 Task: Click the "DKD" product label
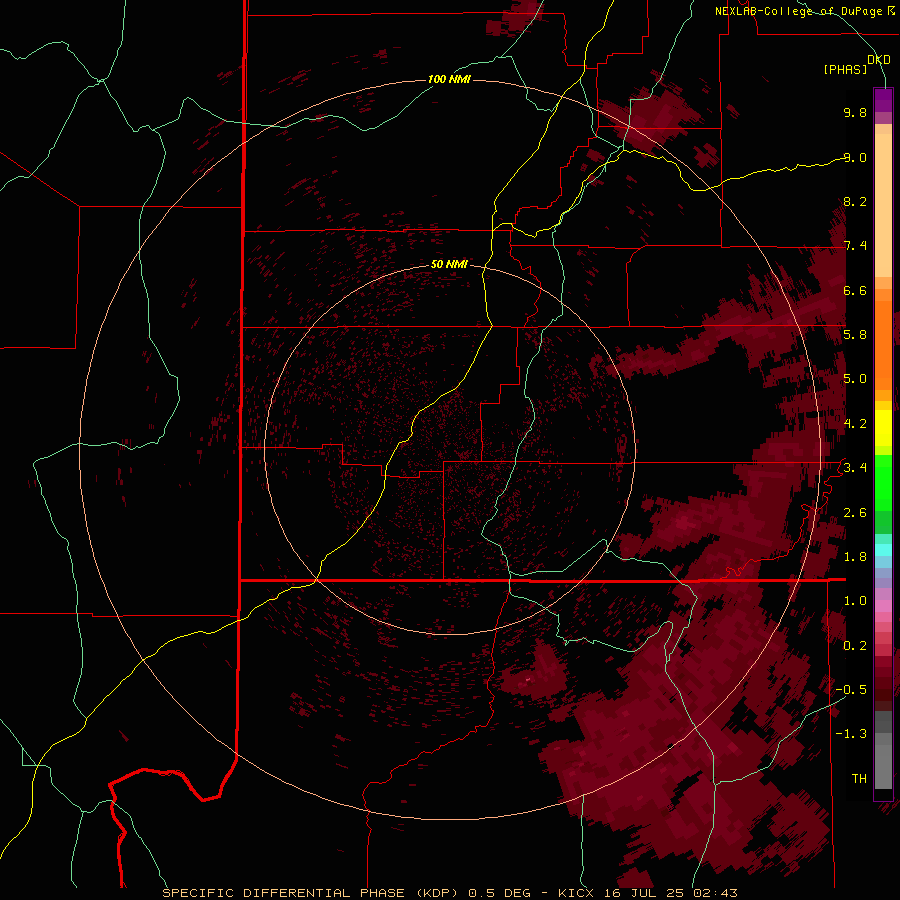pyautogui.click(x=878, y=60)
